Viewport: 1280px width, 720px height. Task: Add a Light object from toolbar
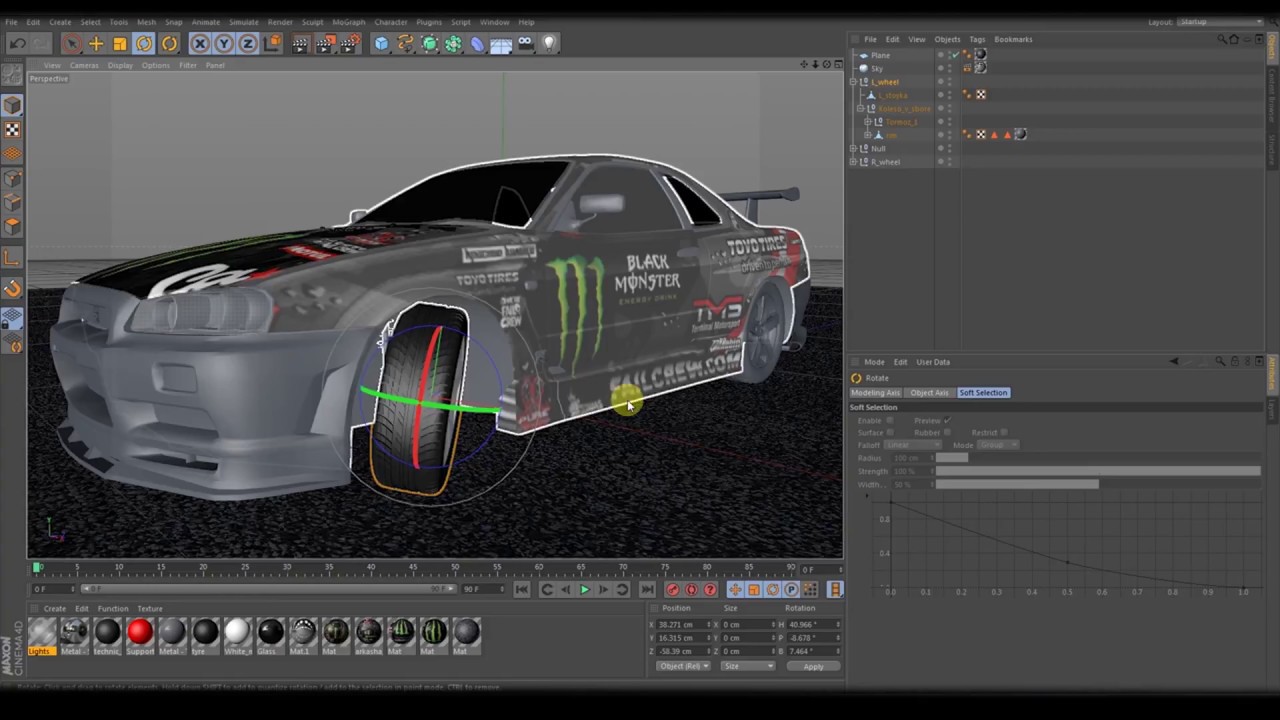[549, 43]
